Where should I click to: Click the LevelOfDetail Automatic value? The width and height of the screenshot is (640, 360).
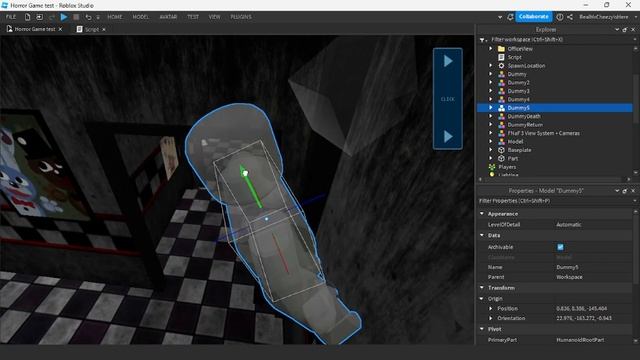[569, 224]
